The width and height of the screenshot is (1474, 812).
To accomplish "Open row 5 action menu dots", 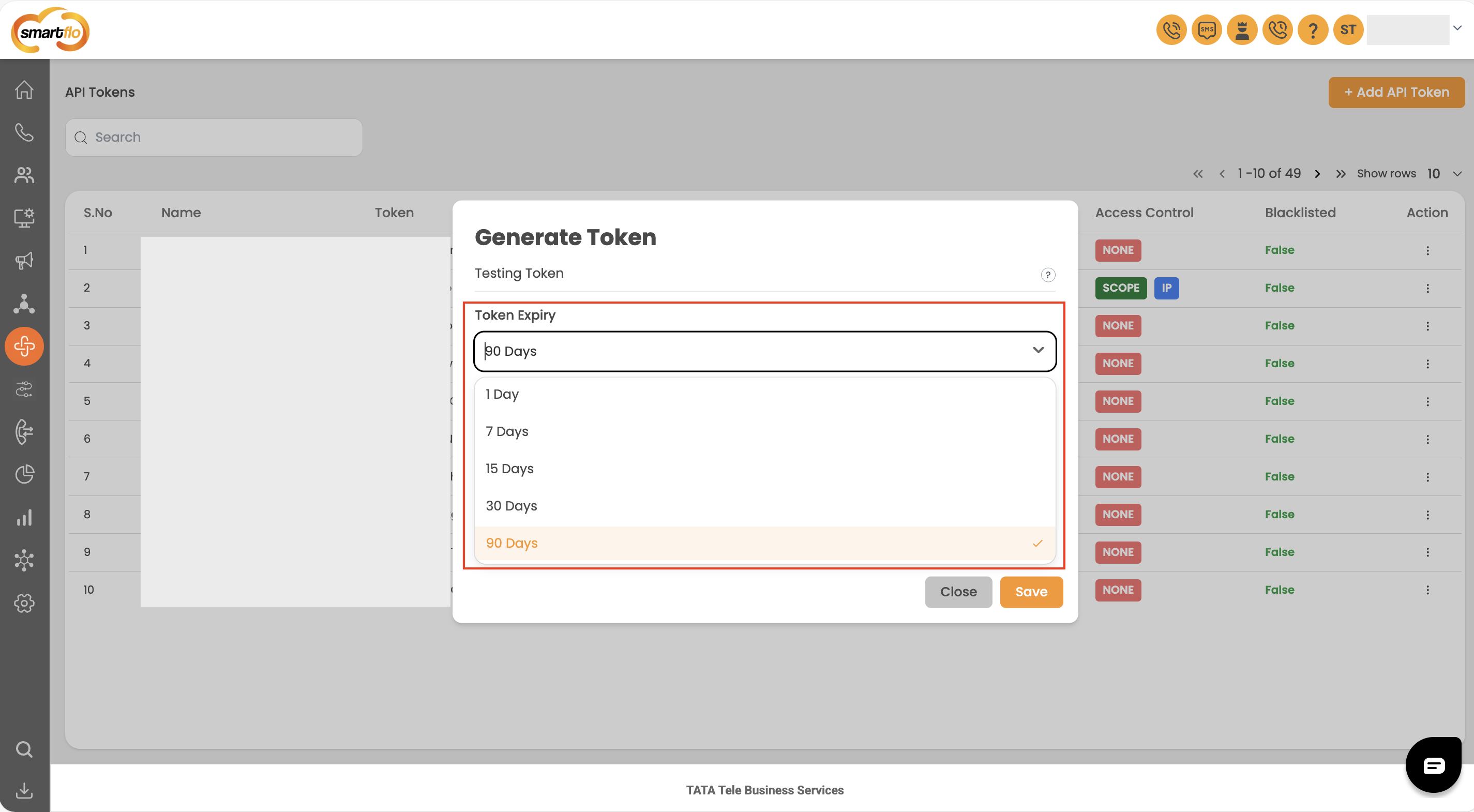I will pos(1427,402).
